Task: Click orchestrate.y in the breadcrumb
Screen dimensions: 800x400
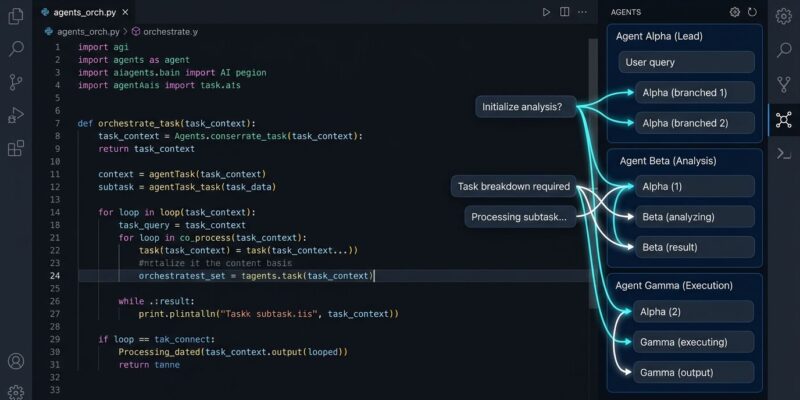Action: point(170,32)
